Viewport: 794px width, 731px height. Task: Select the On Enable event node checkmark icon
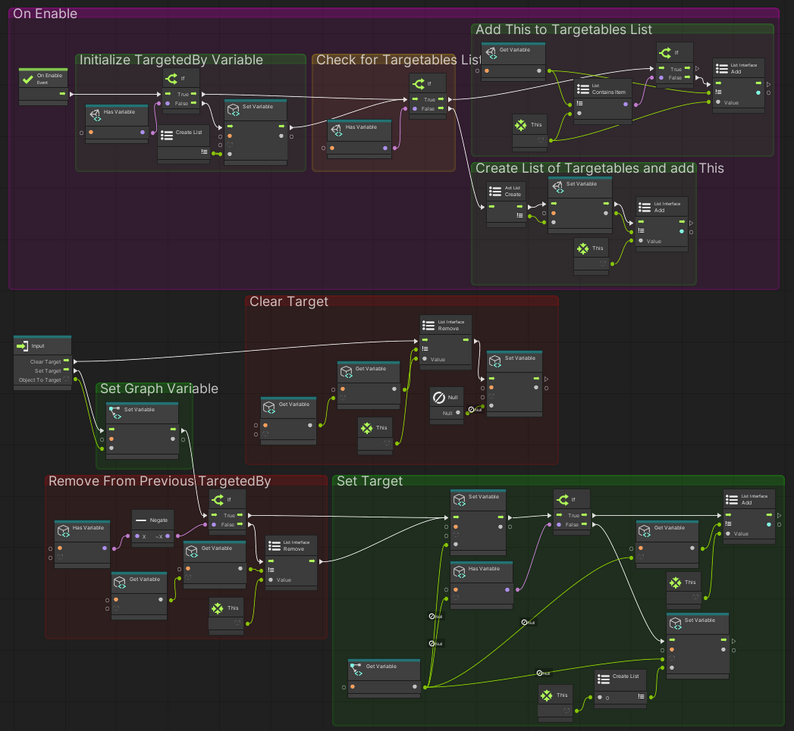(28, 79)
